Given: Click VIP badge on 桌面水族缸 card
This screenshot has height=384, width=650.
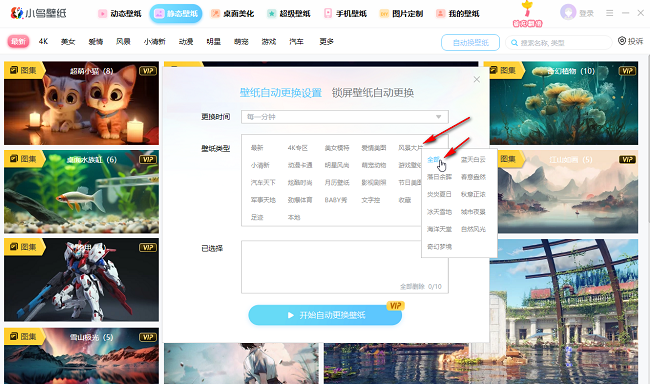Looking at the screenshot, I should pos(148,160).
